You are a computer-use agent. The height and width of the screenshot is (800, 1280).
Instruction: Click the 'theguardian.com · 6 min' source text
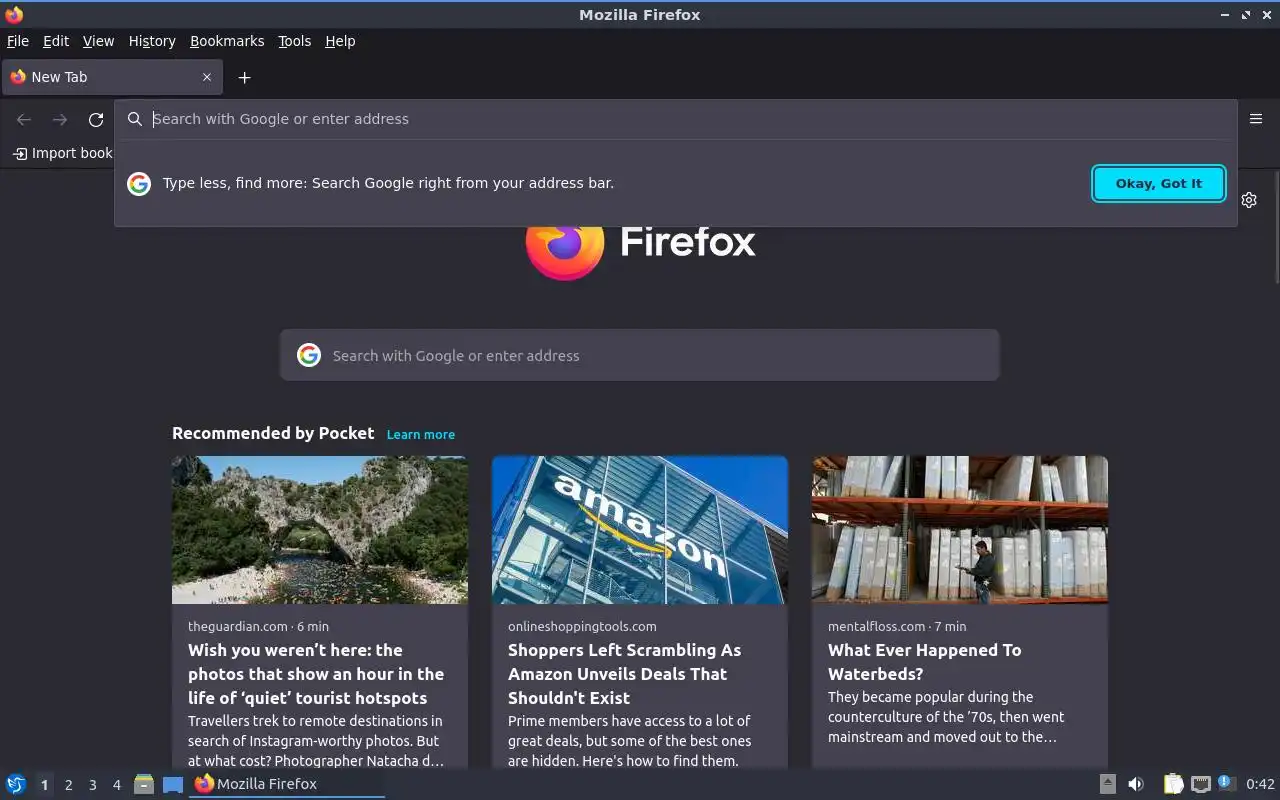(258, 626)
